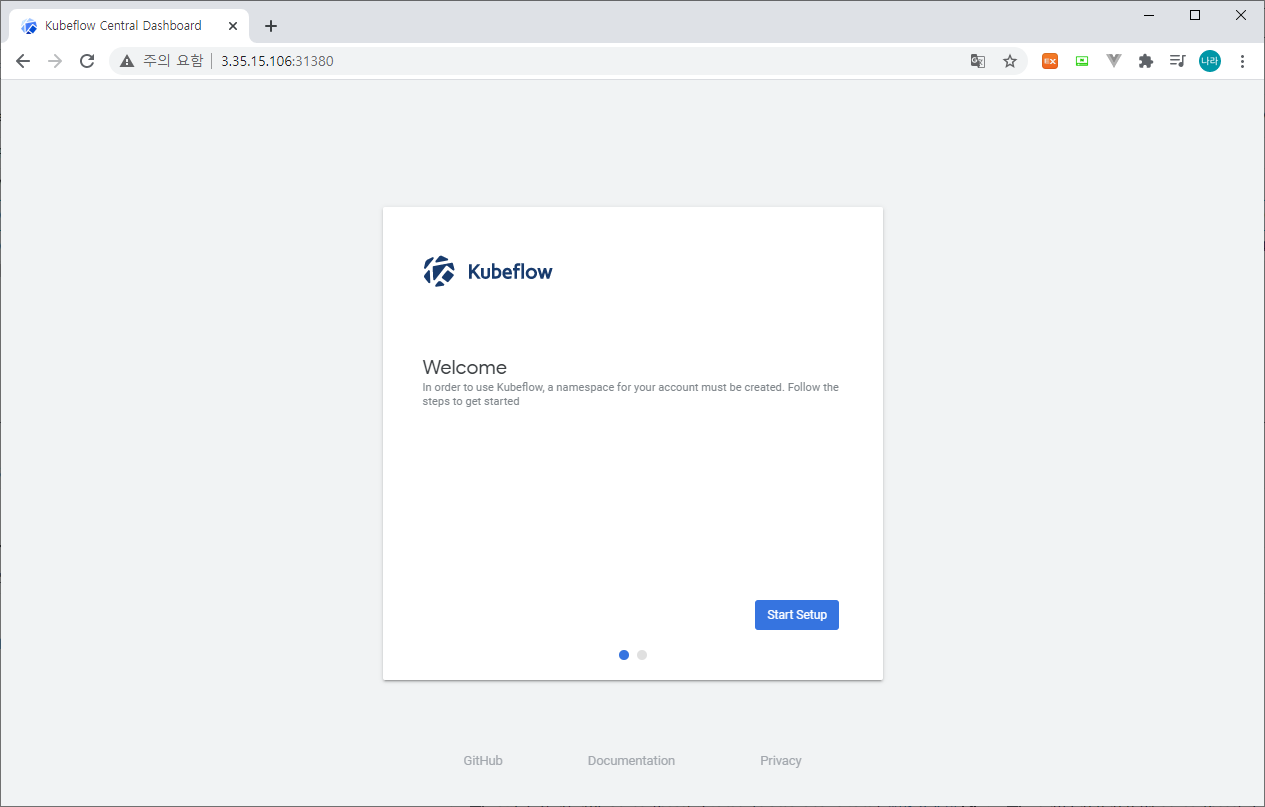Click the Kubeflow wordmark text
Screen dimensions: 1265x807
click(510, 271)
